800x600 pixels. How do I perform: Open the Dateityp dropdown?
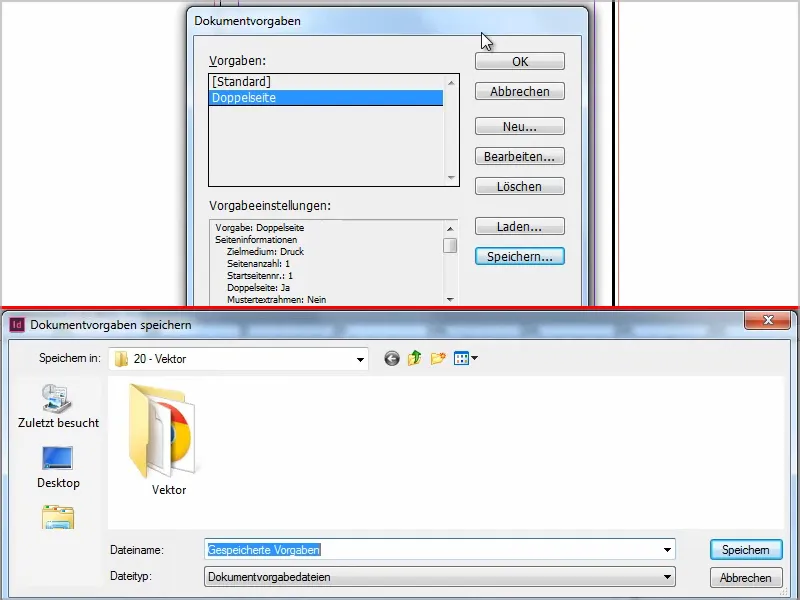tap(440, 577)
